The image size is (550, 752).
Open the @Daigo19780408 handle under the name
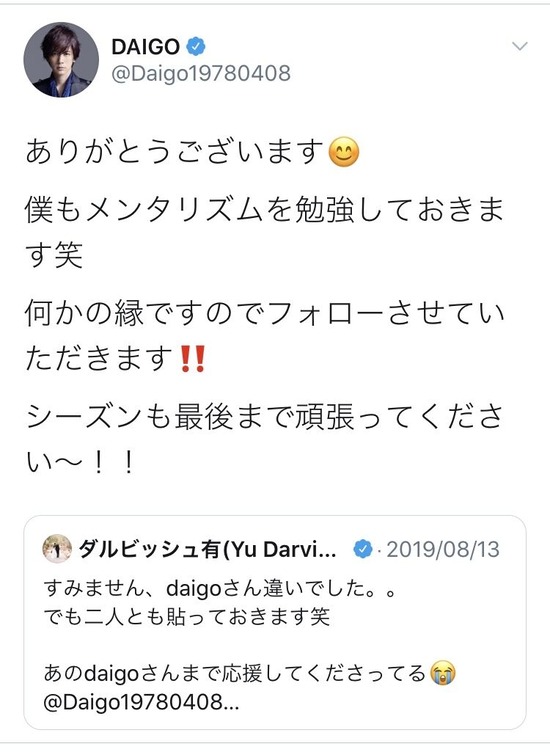[201, 73]
